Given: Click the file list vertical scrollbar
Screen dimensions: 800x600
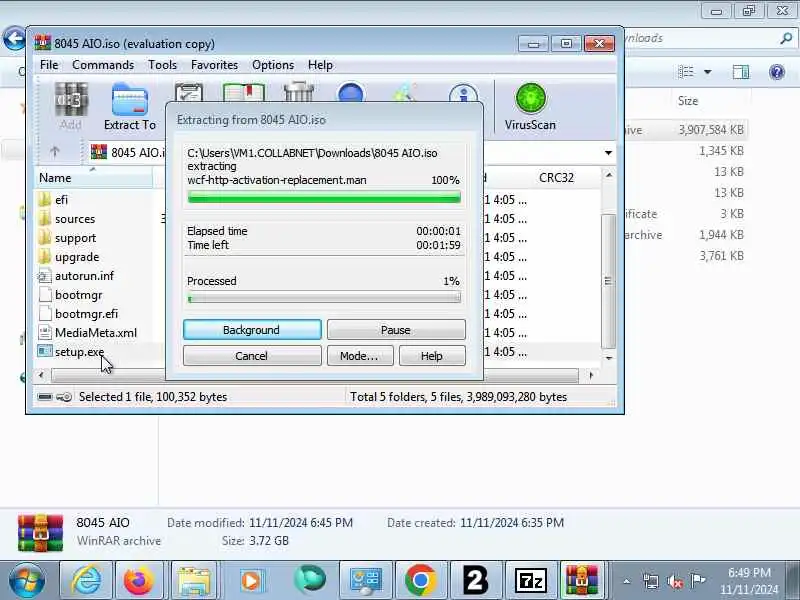Looking at the screenshot, I should (x=608, y=281).
